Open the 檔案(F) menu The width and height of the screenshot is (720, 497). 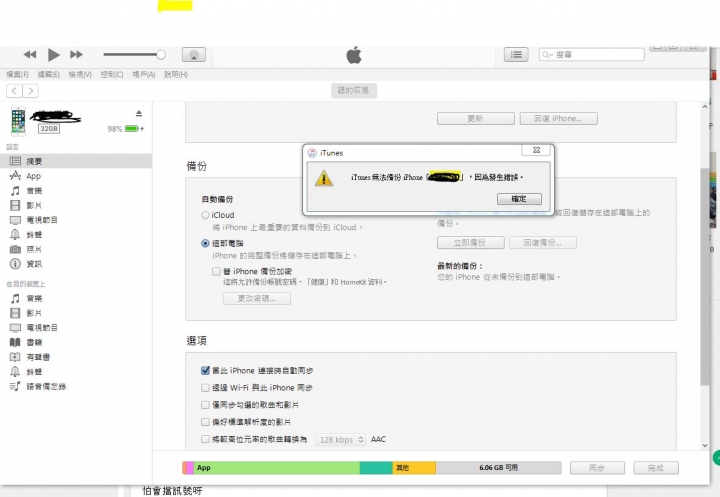click(x=17, y=74)
